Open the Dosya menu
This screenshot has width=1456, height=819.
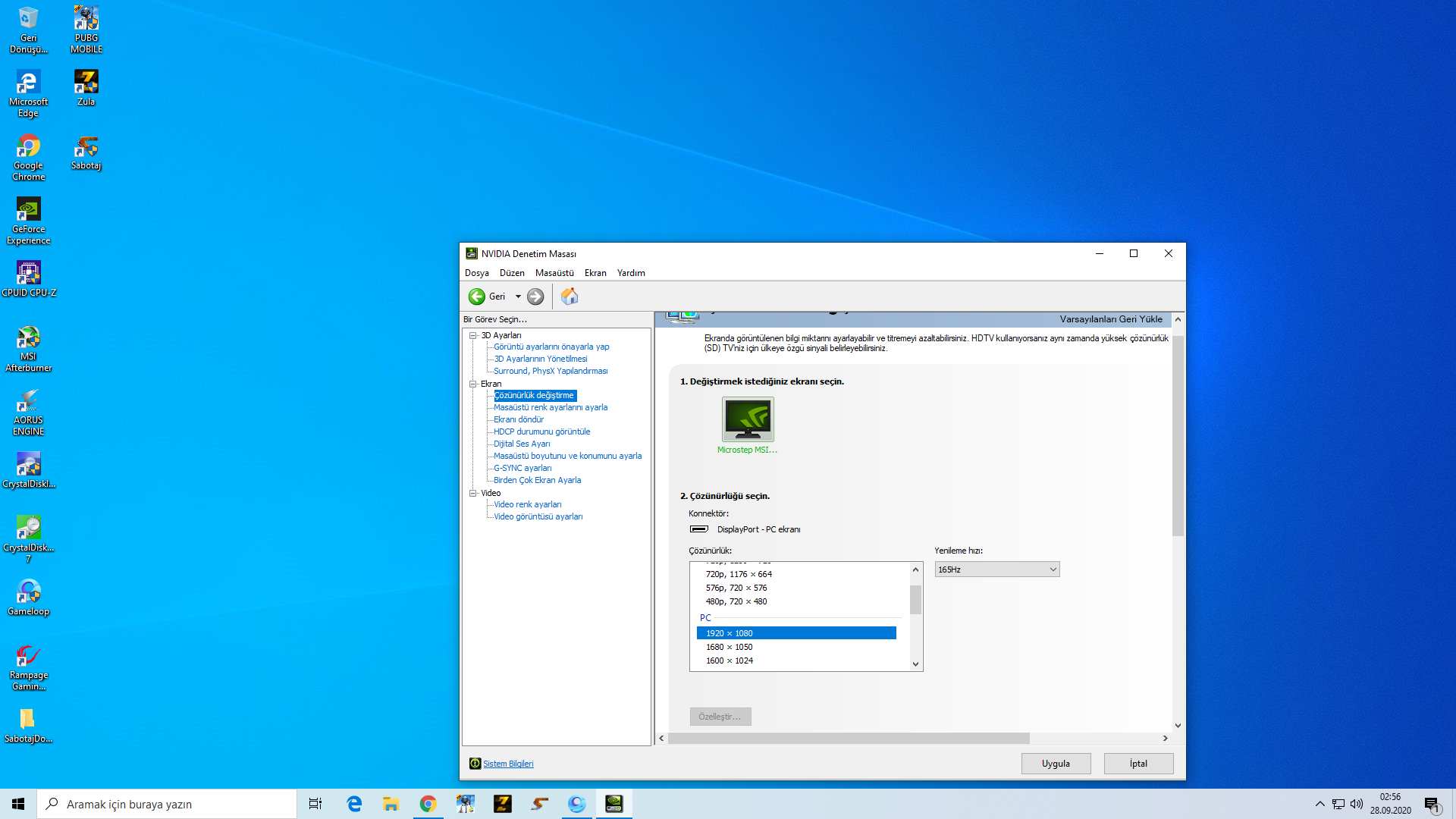477,273
